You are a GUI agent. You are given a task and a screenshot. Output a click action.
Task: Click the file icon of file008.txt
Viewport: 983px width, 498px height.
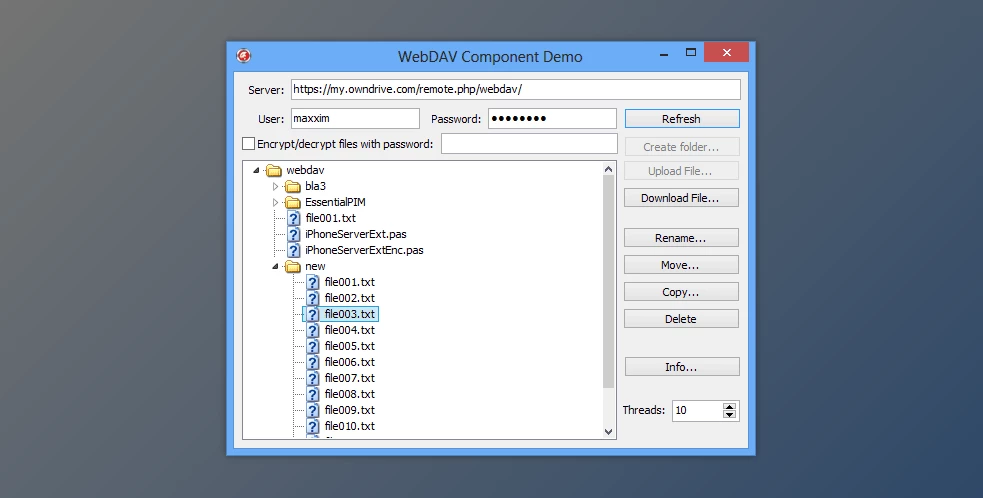(313, 394)
